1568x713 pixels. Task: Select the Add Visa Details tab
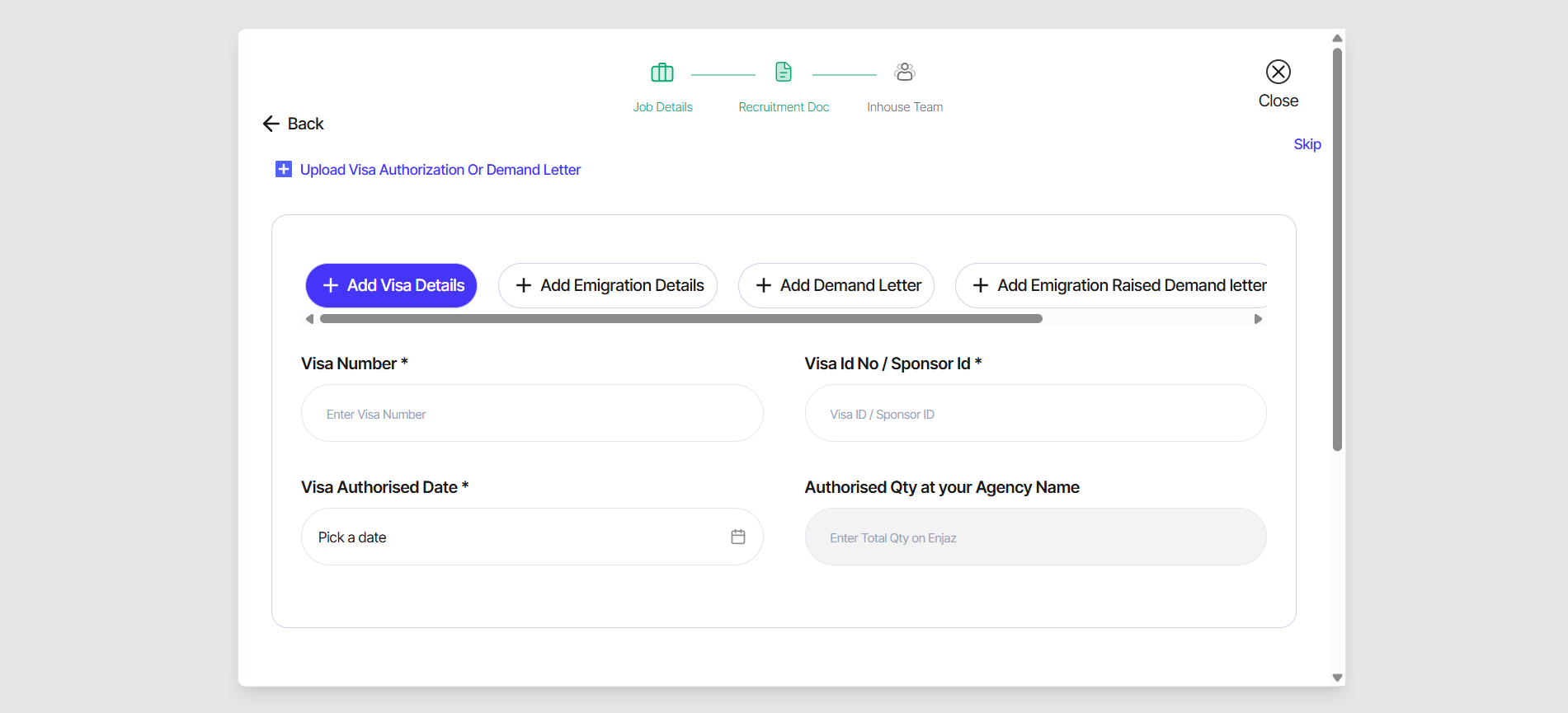point(392,286)
